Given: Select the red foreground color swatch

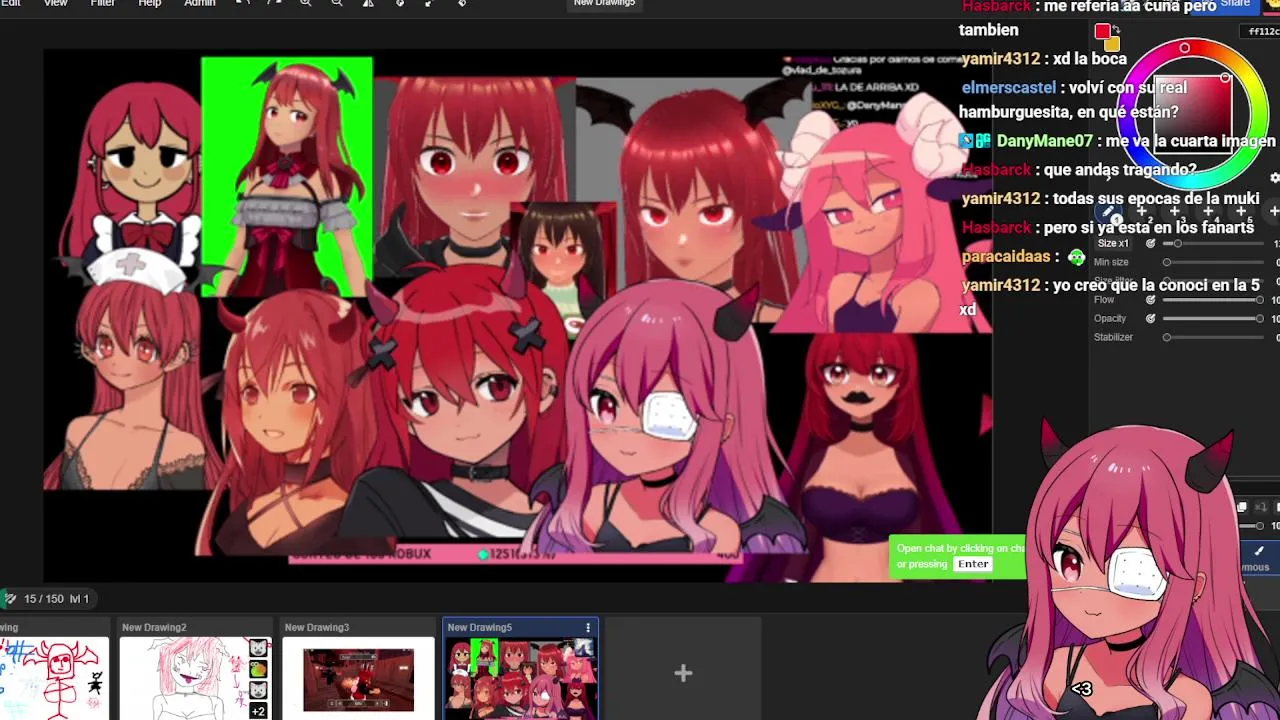Looking at the screenshot, I should pos(1102,31).
